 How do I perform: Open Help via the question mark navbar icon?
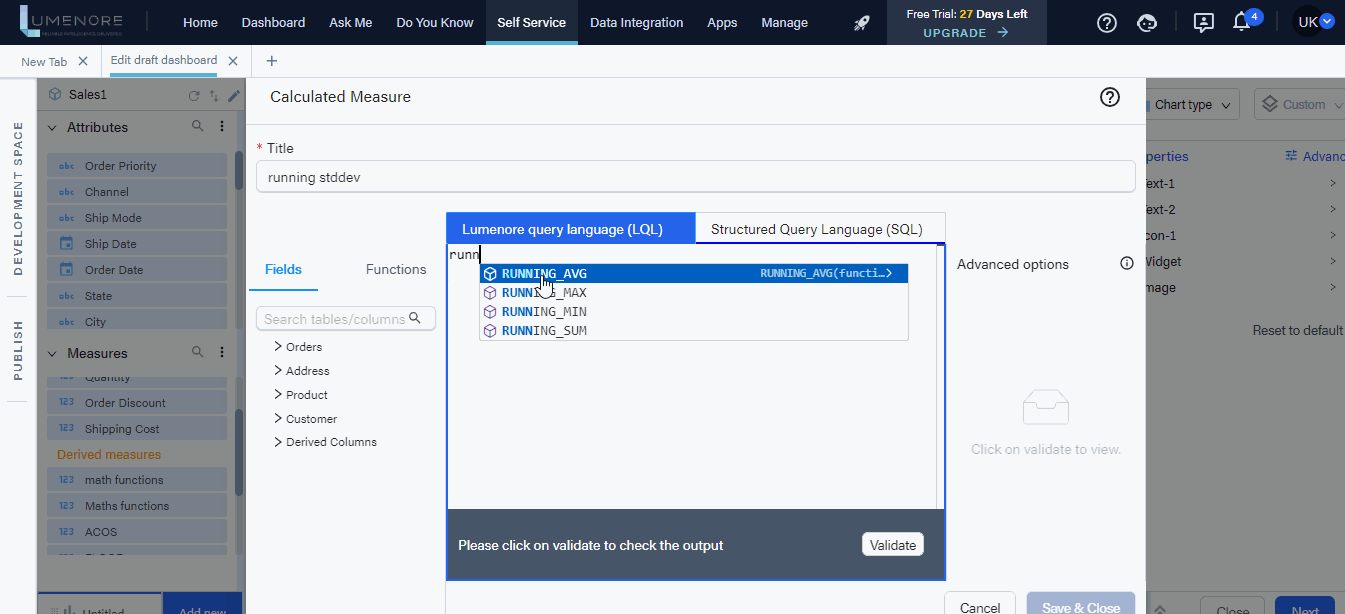coord(1106,22)
